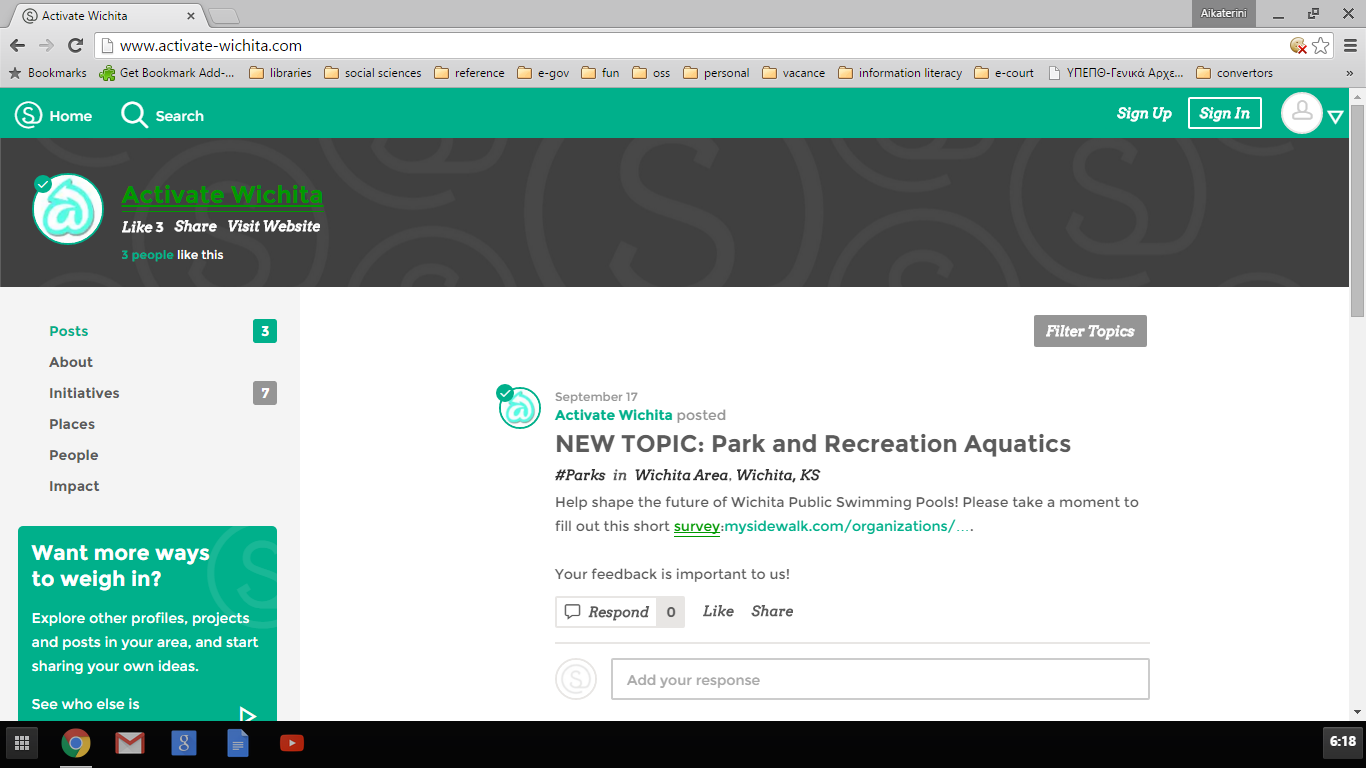This screenshot has height=768, width=1366.
Task: Click the Search magnifier icon
Action: [x=134, y=115]
